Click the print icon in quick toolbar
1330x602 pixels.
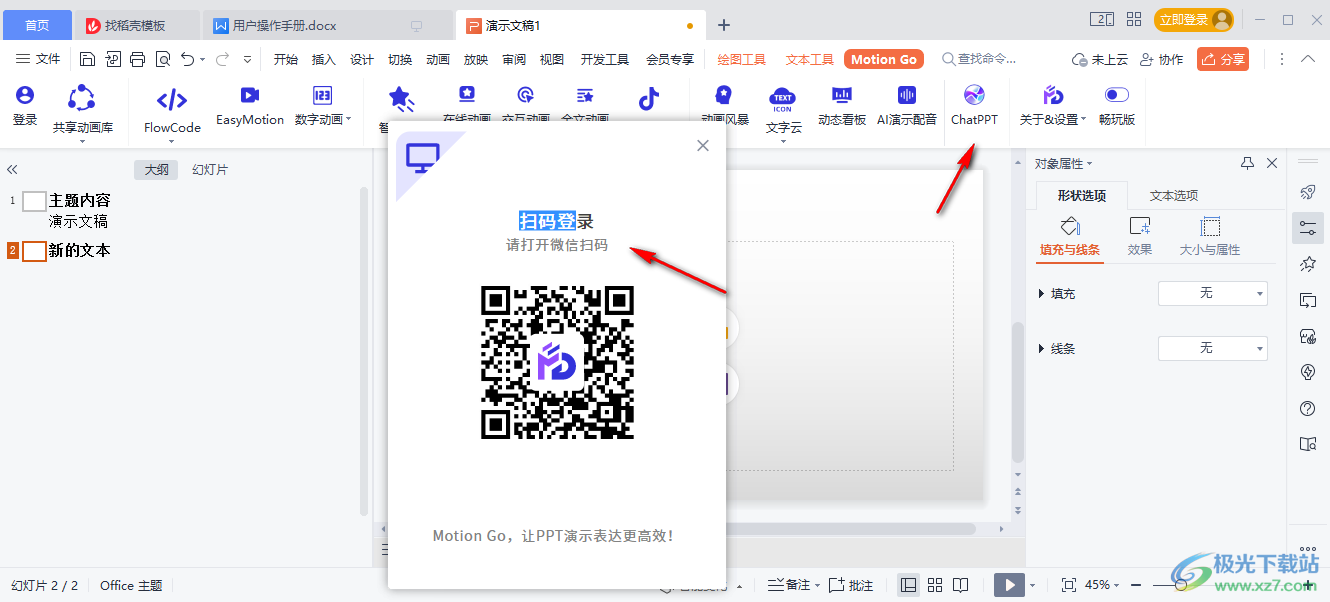point(137,59)
